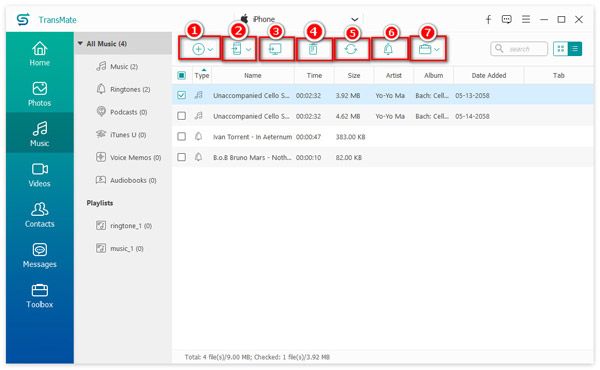Select the Ivan Torrent - In Aeternum name
The image size is (600, 370).
coord(253,137)
